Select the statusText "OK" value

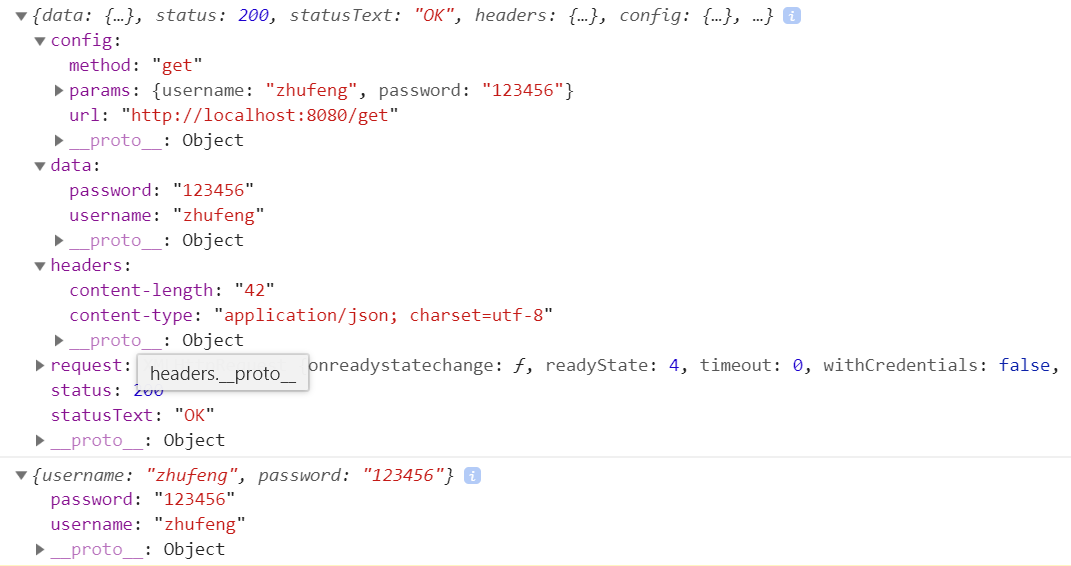(x=194, y=416)
